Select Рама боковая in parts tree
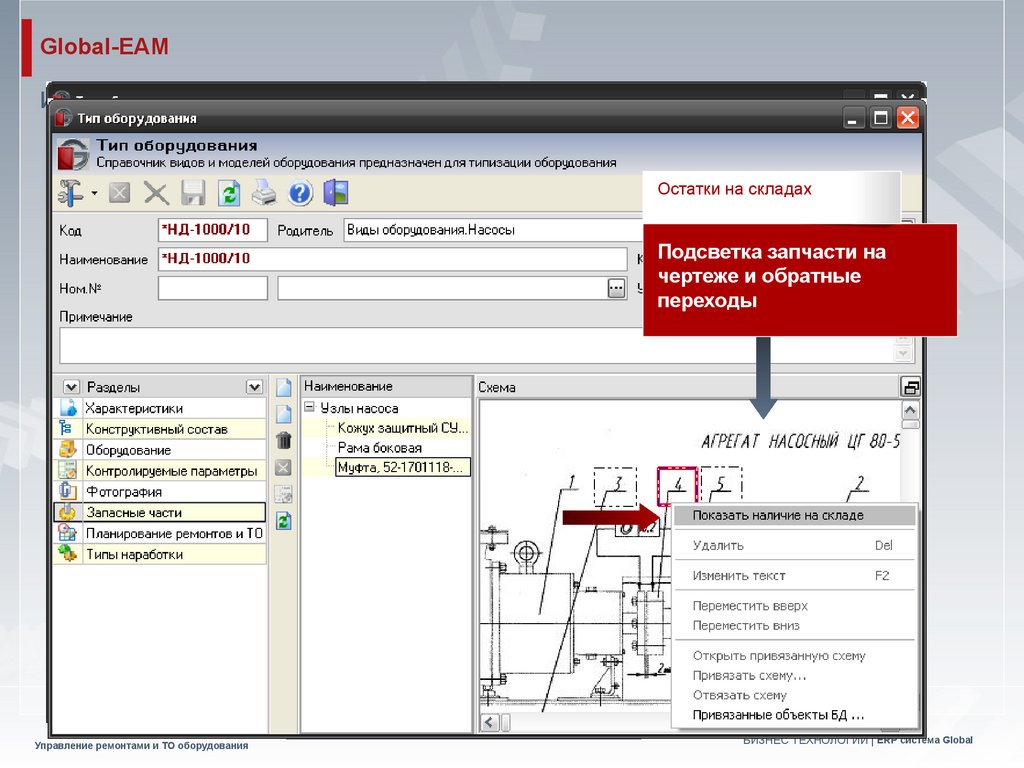The height and width of the screenshot is (768, 1024). 380,448
